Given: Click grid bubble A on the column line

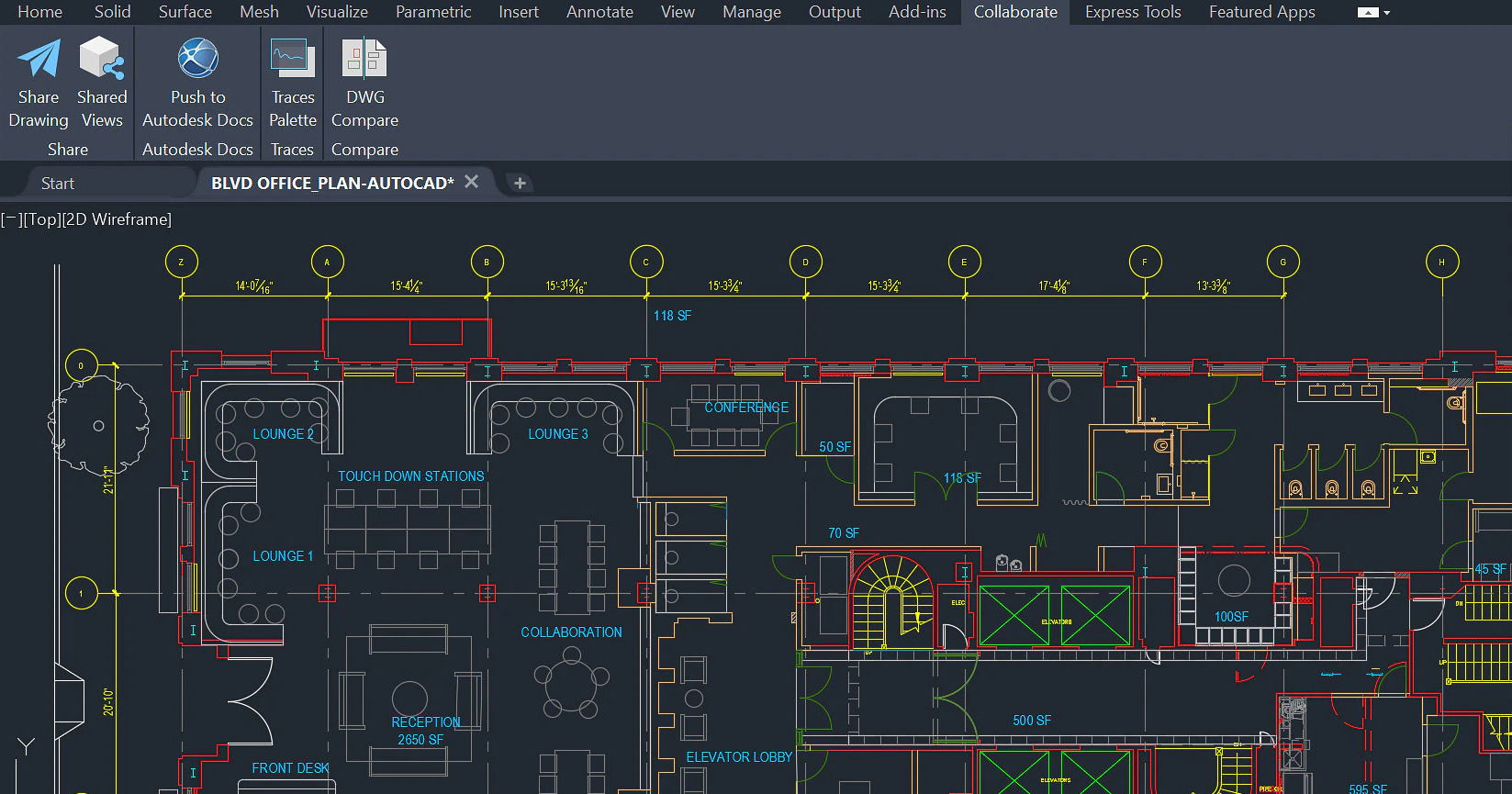Looking at the screenshot, I should 327,263.
